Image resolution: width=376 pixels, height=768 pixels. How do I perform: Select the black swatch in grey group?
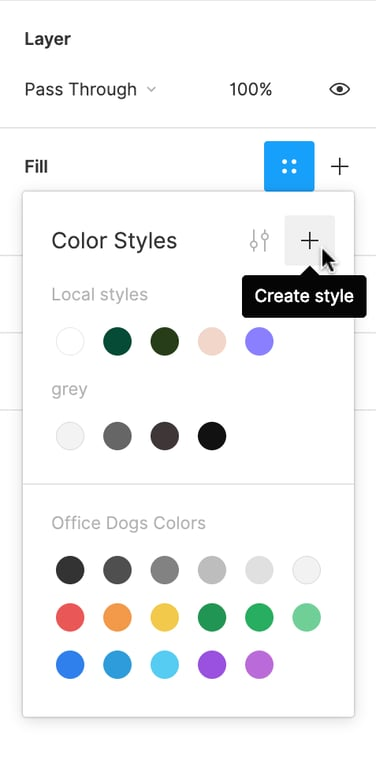click(212, 436)
